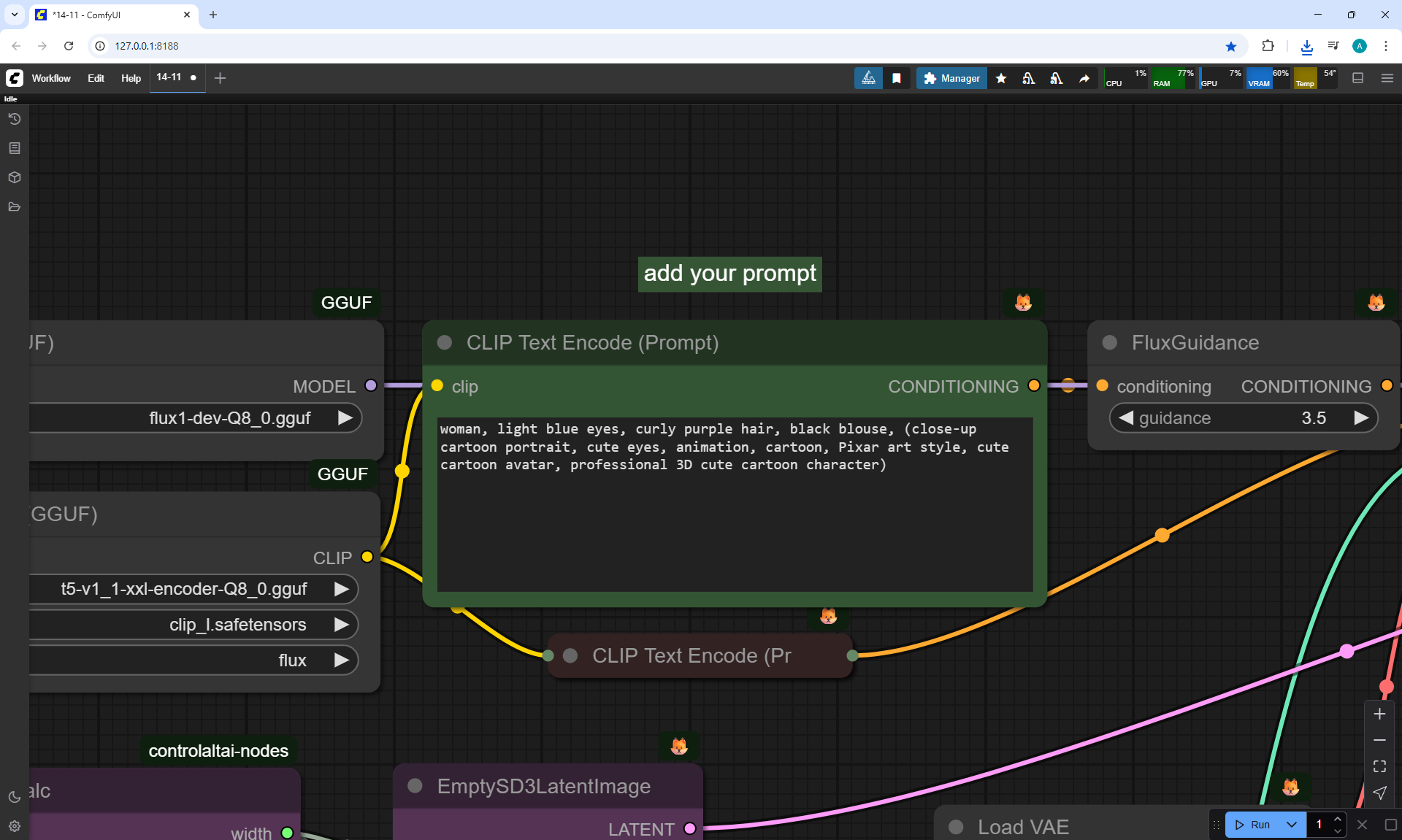Collapse the CLIP Text Encode (Prompt) node dot
The height and width of the screenshot is (840, 1402).
click(x=444, y=342)
